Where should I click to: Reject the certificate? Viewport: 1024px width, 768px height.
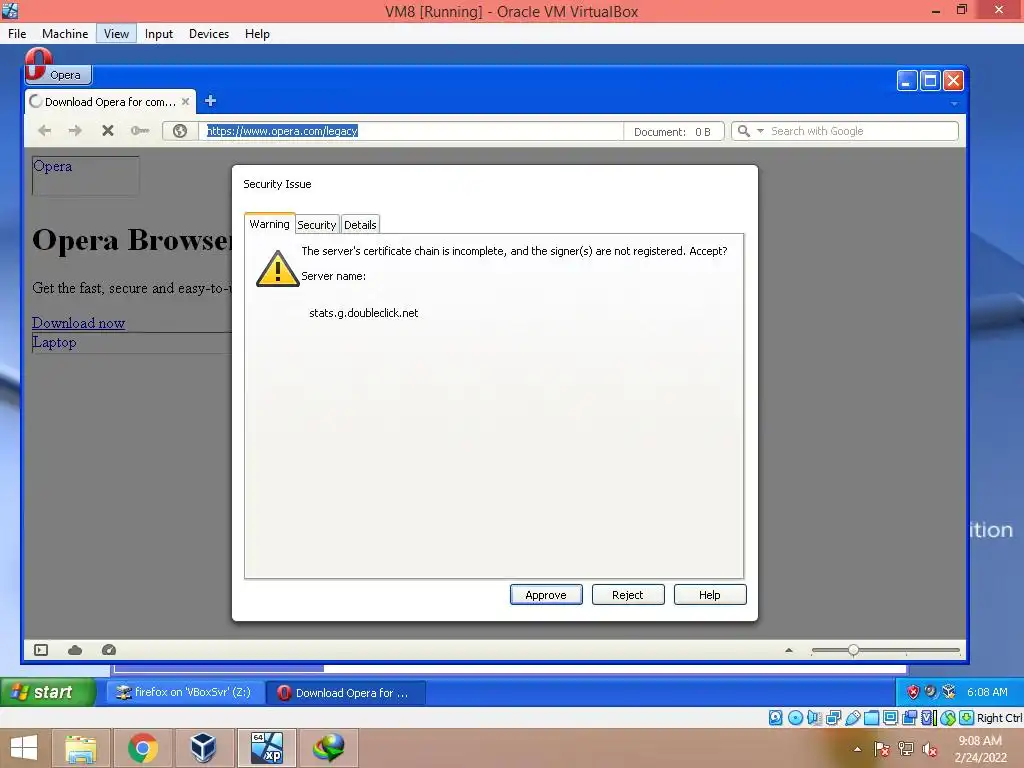click(x=628, y=595)
